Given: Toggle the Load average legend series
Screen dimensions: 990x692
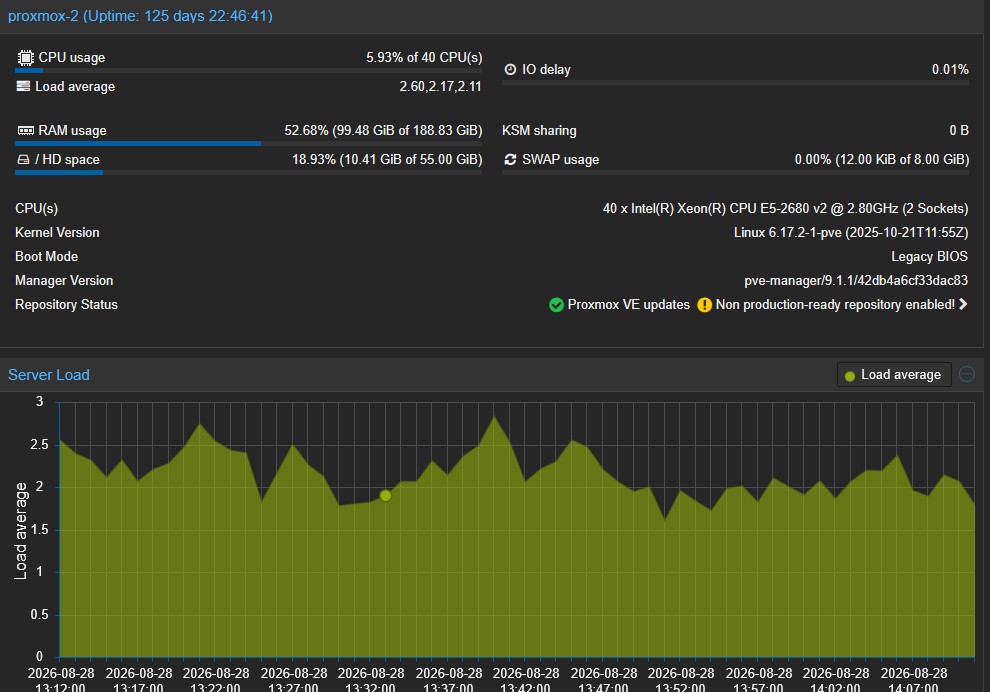Looking at the screenshot, I should tap(893, 375).
